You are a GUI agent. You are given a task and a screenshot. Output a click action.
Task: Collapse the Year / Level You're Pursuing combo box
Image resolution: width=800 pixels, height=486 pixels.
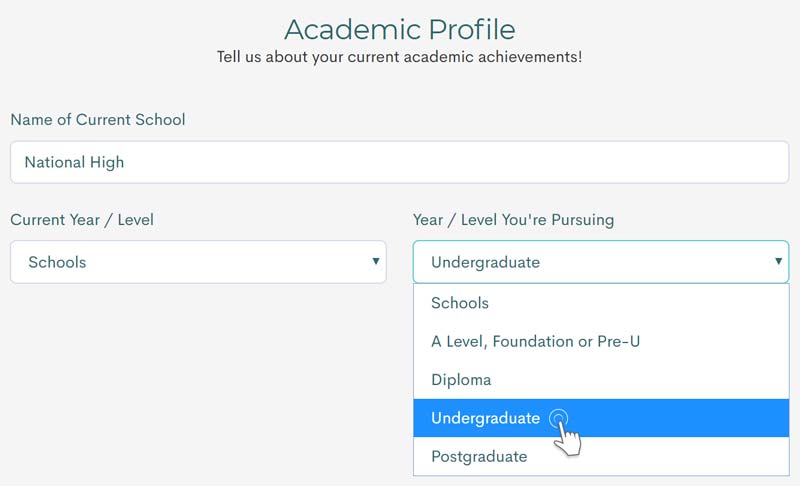pos(601,262)
